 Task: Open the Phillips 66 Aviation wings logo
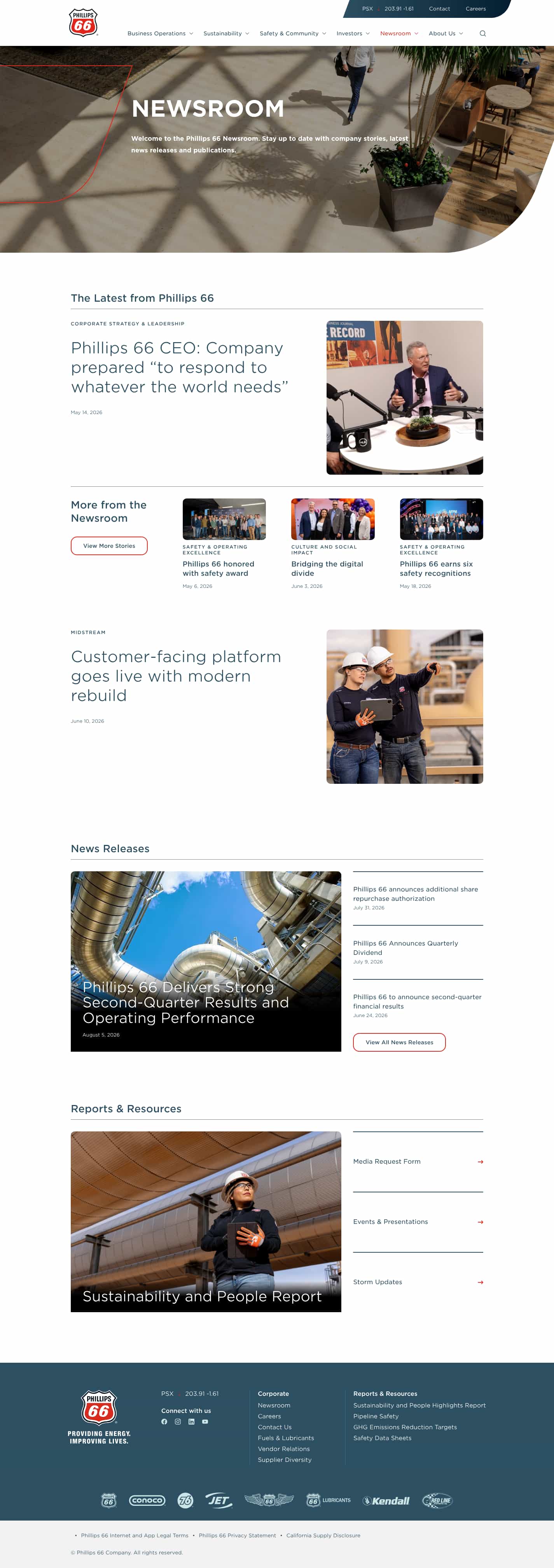pos(269,1500)
